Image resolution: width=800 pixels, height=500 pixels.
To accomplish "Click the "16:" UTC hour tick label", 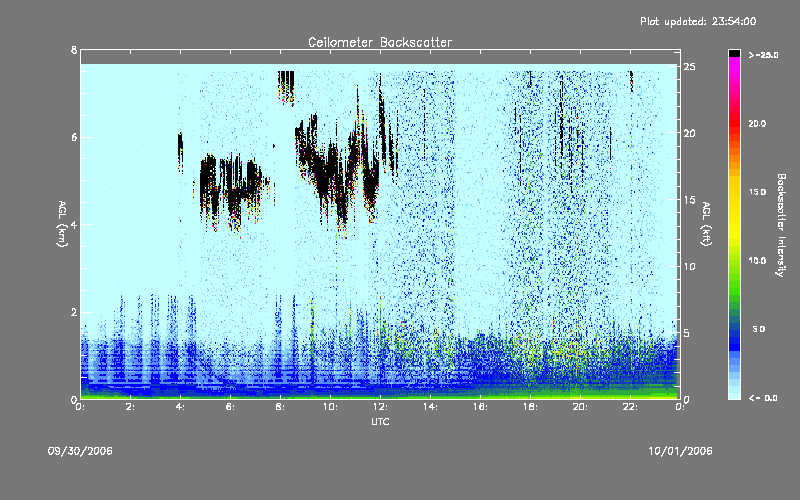I will pos(480,407).
